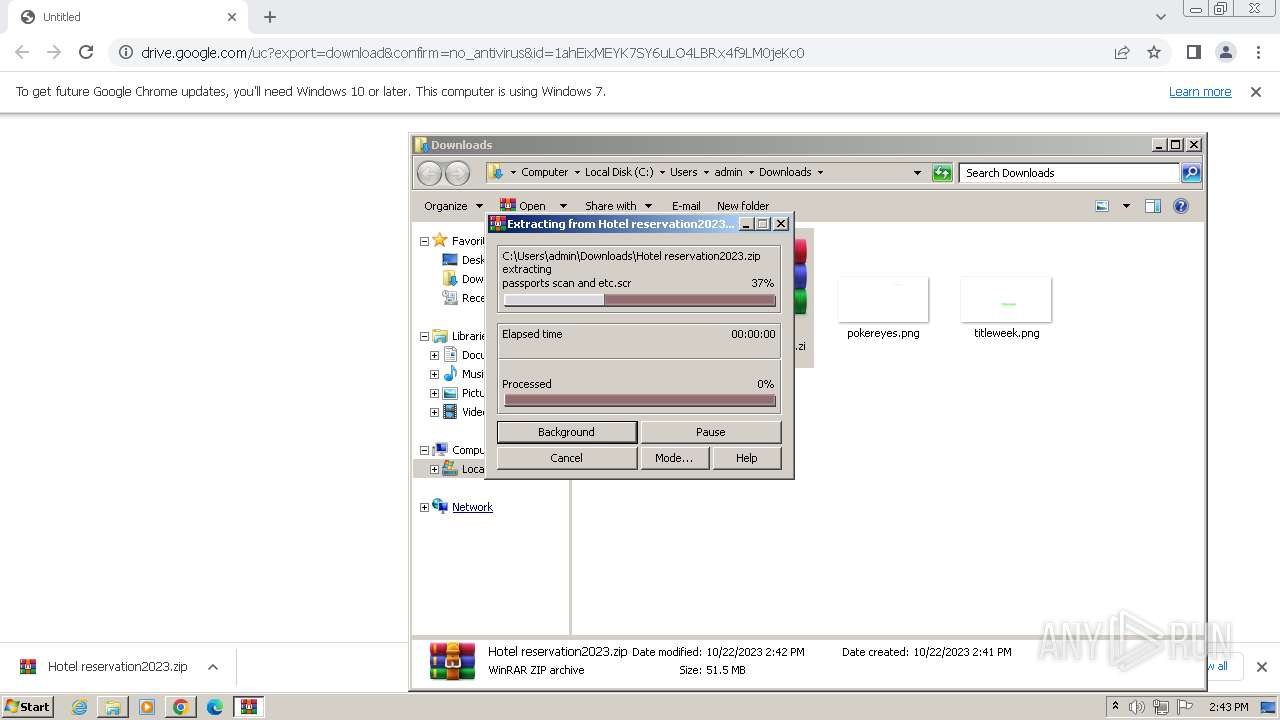Click the Chrome forward arrow
Screen dimensions: 1280x720
tap(54, 52)
